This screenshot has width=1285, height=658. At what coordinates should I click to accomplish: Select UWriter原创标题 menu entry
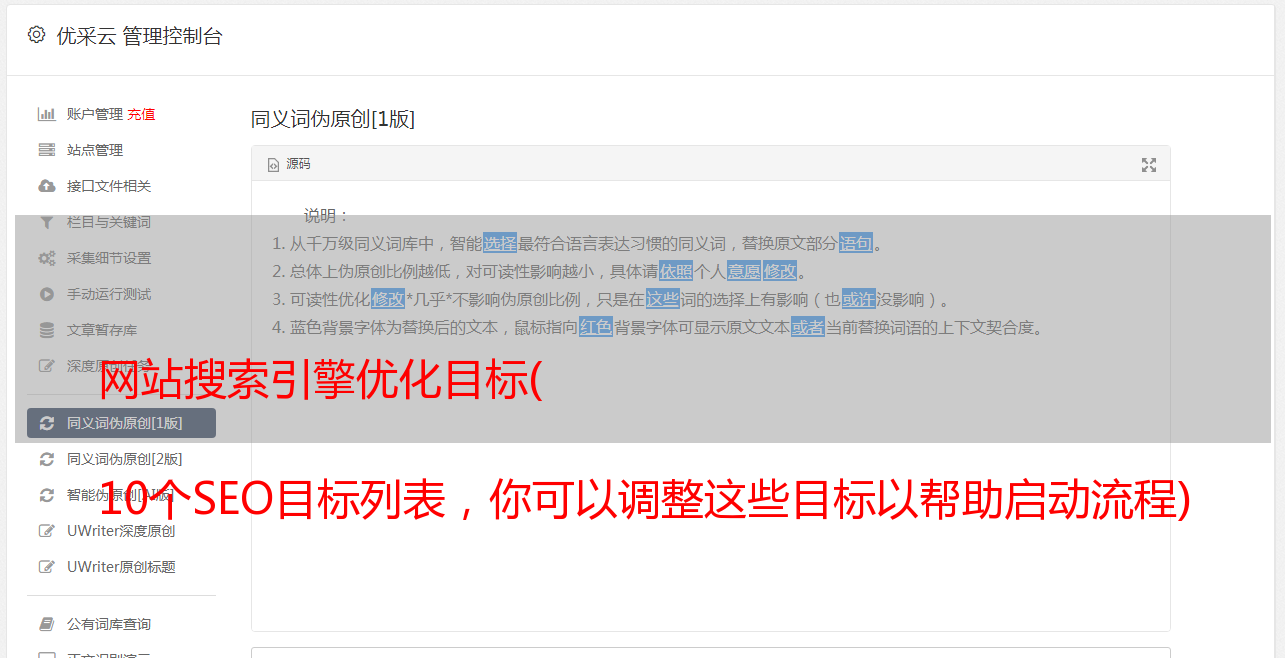point(121,567)
